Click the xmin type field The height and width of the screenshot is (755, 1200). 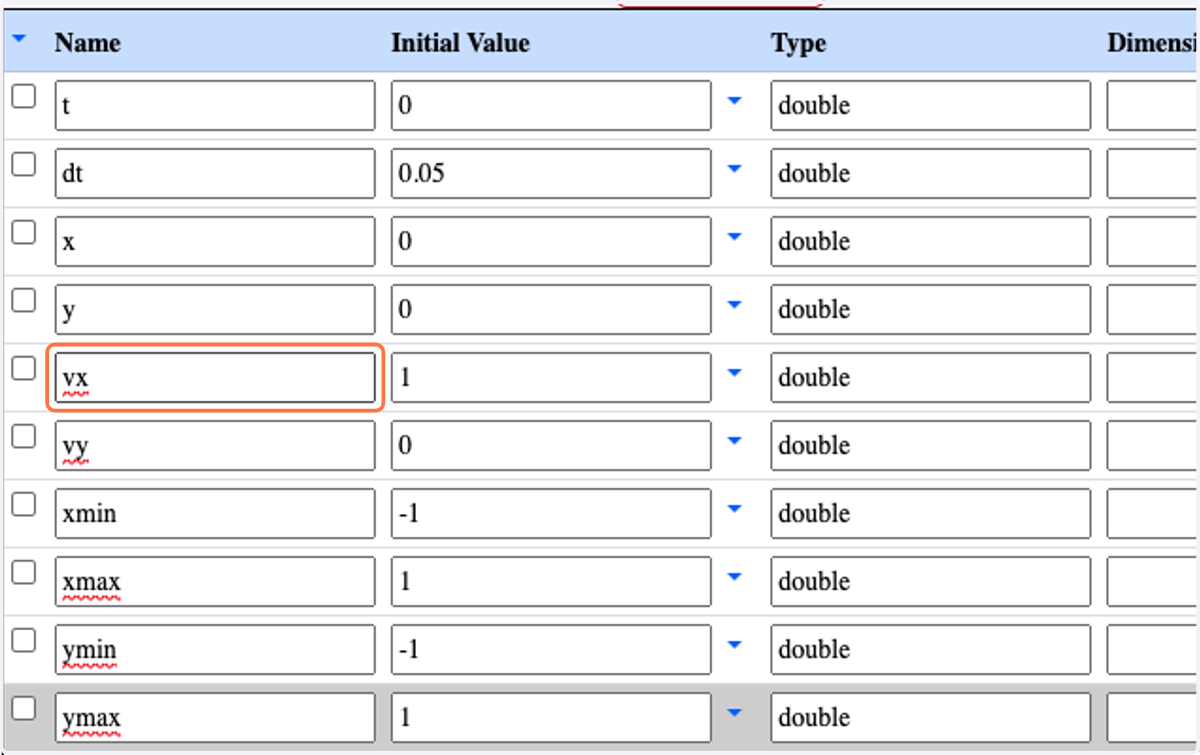[931, 514]
